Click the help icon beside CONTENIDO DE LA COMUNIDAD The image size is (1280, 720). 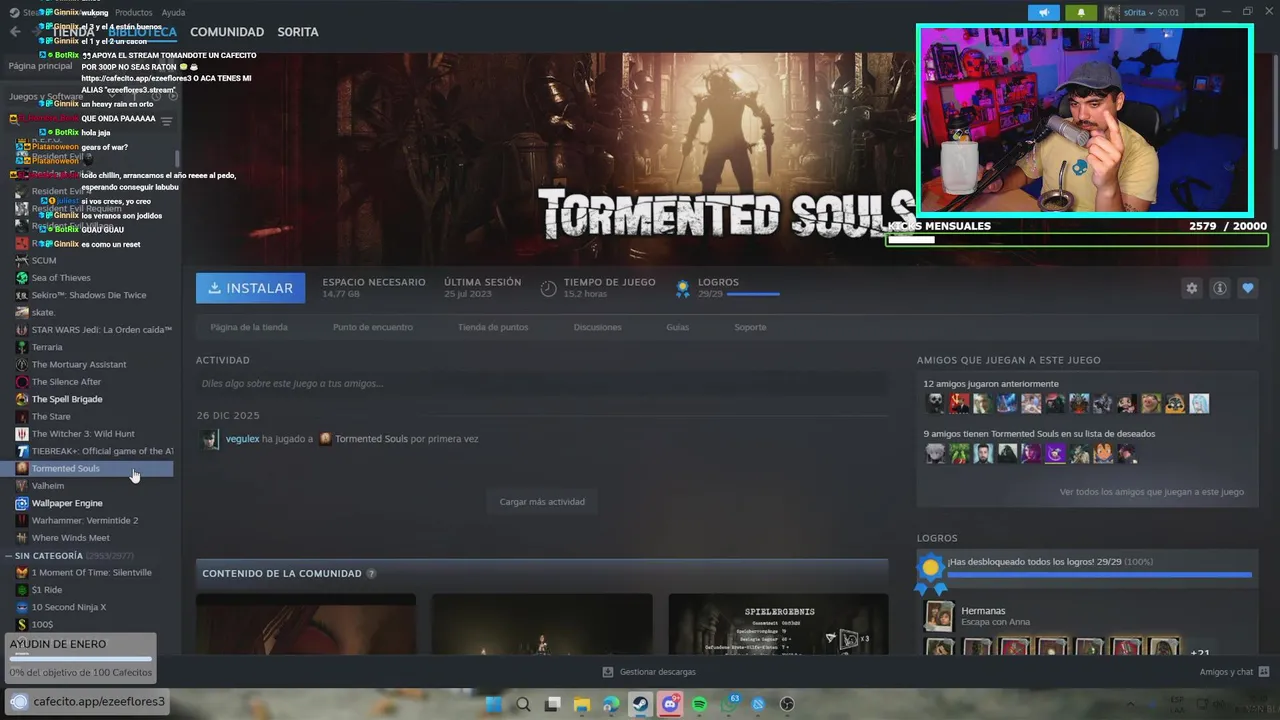(x=371, y=574)
